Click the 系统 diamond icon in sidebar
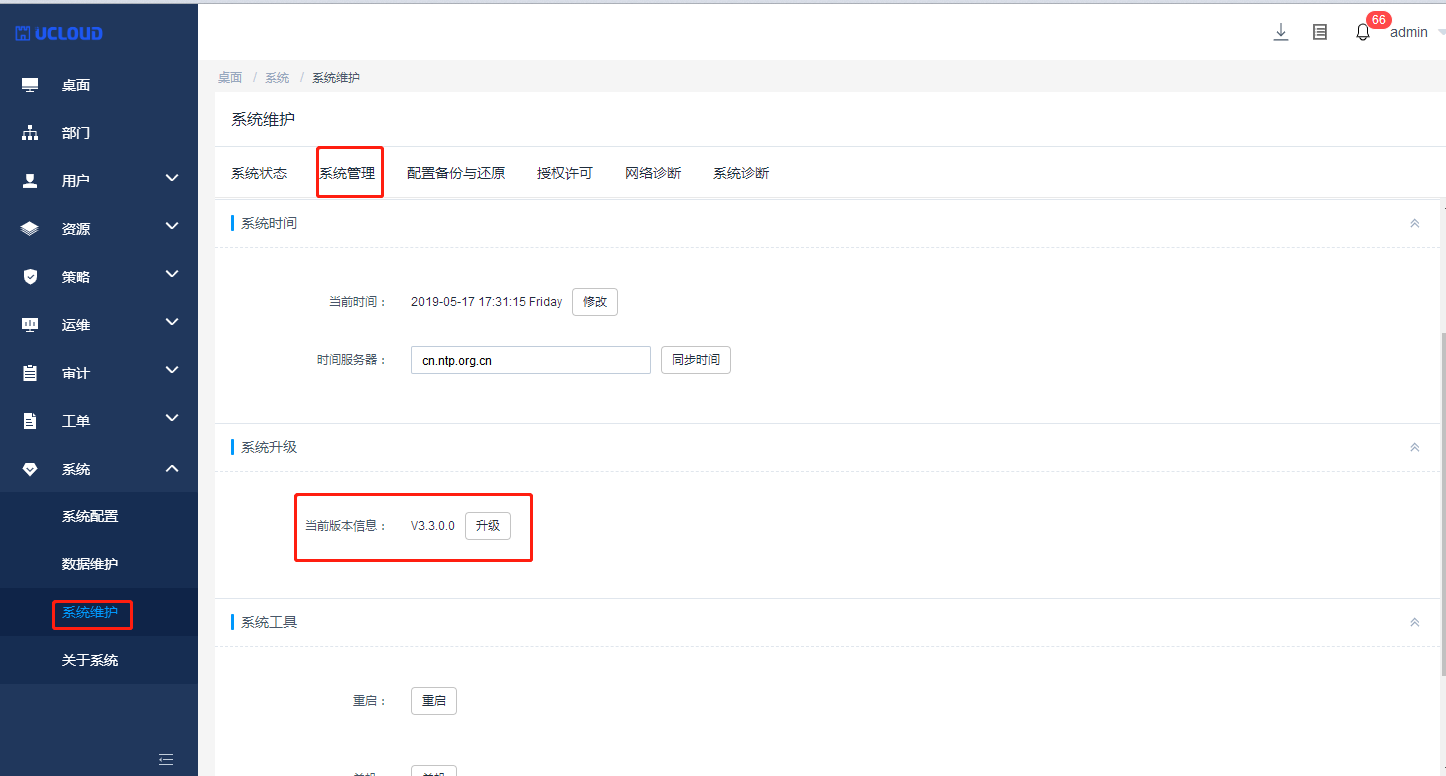The height and width of the screenshot is (776, 1446). pyautogui.click(x=30, y=469)
